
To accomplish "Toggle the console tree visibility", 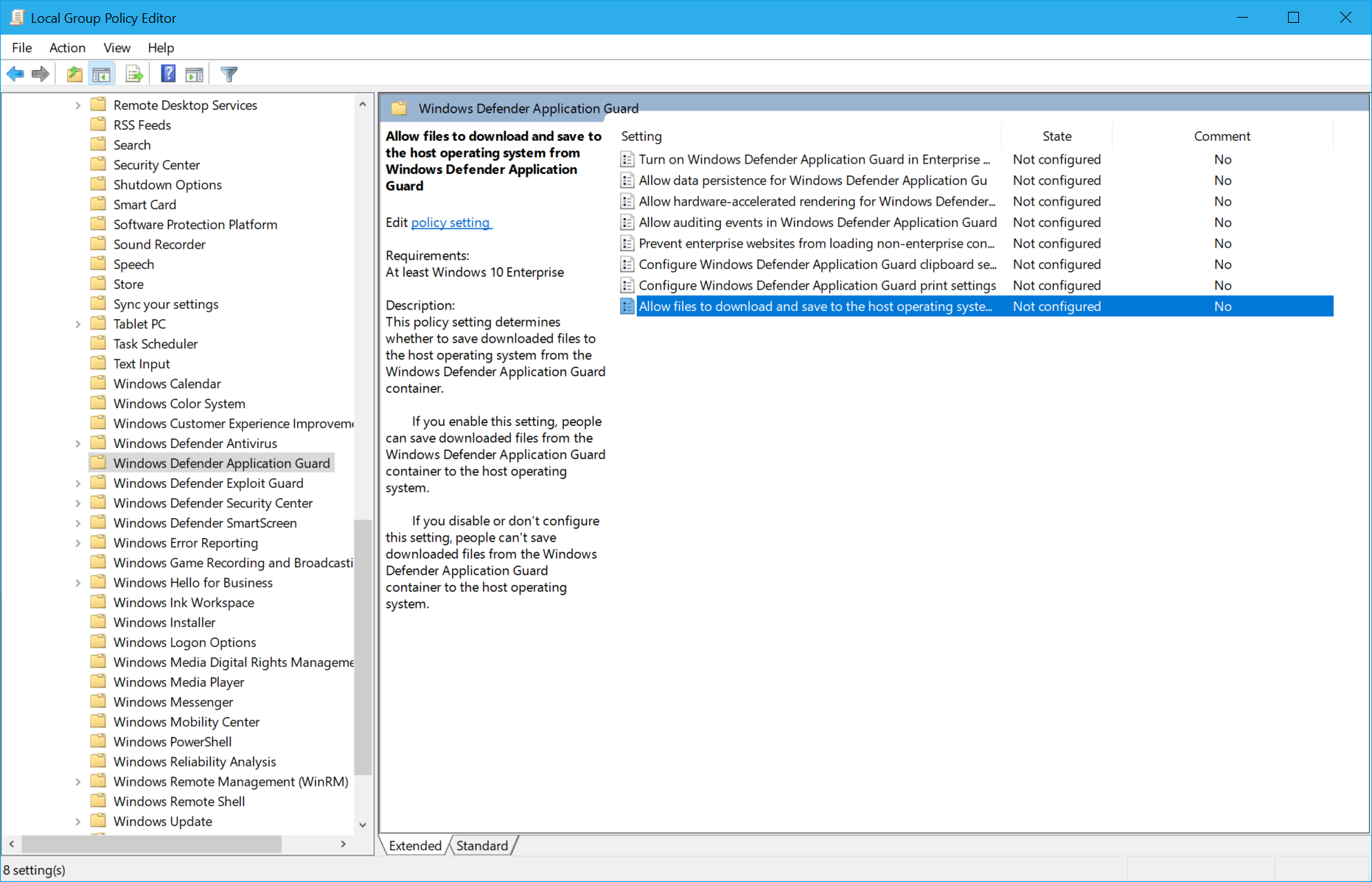I will [x=102, y=73].
